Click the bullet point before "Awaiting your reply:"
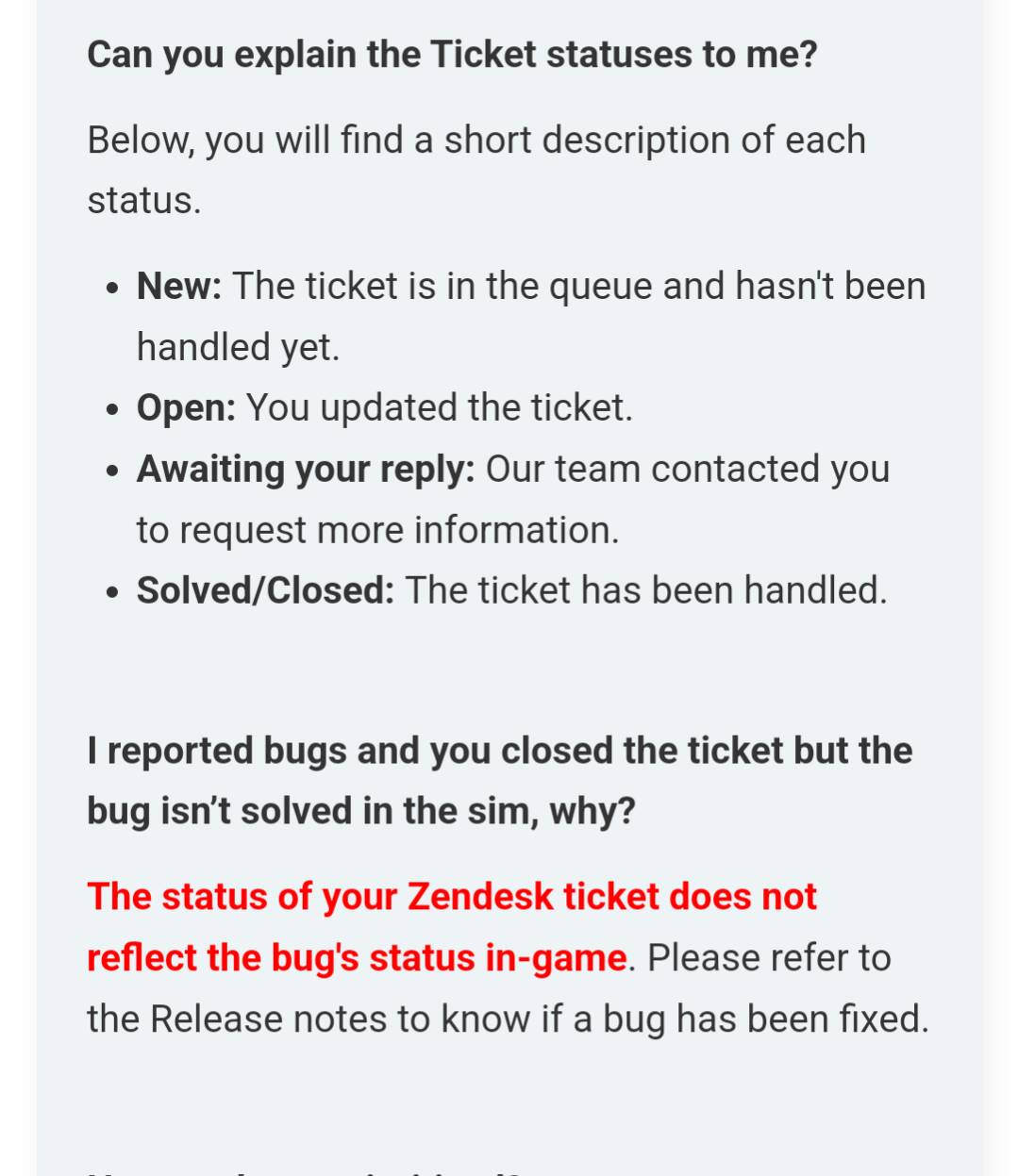This screenshot has height=1176, width=1018. 113,472
